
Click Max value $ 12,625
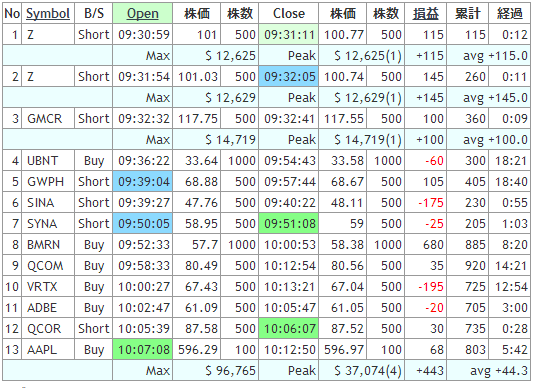point(216,55)
